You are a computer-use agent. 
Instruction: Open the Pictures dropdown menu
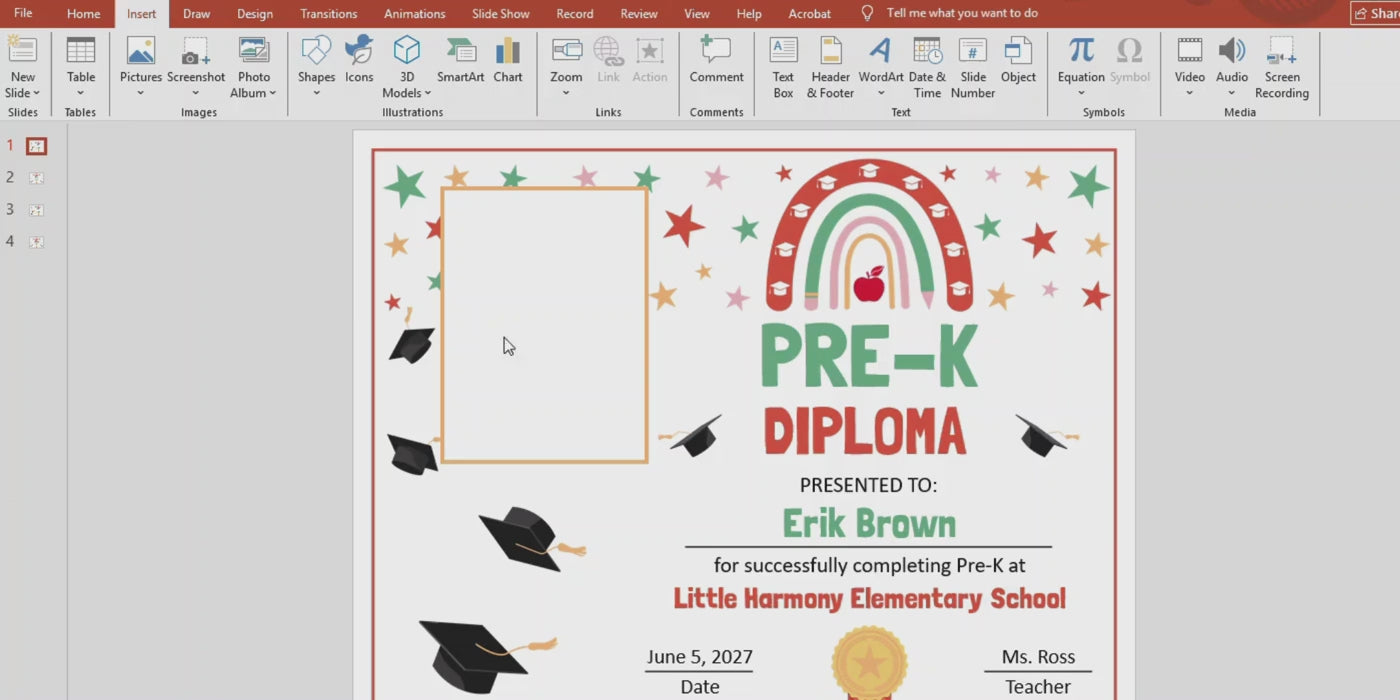pos(141,93)
